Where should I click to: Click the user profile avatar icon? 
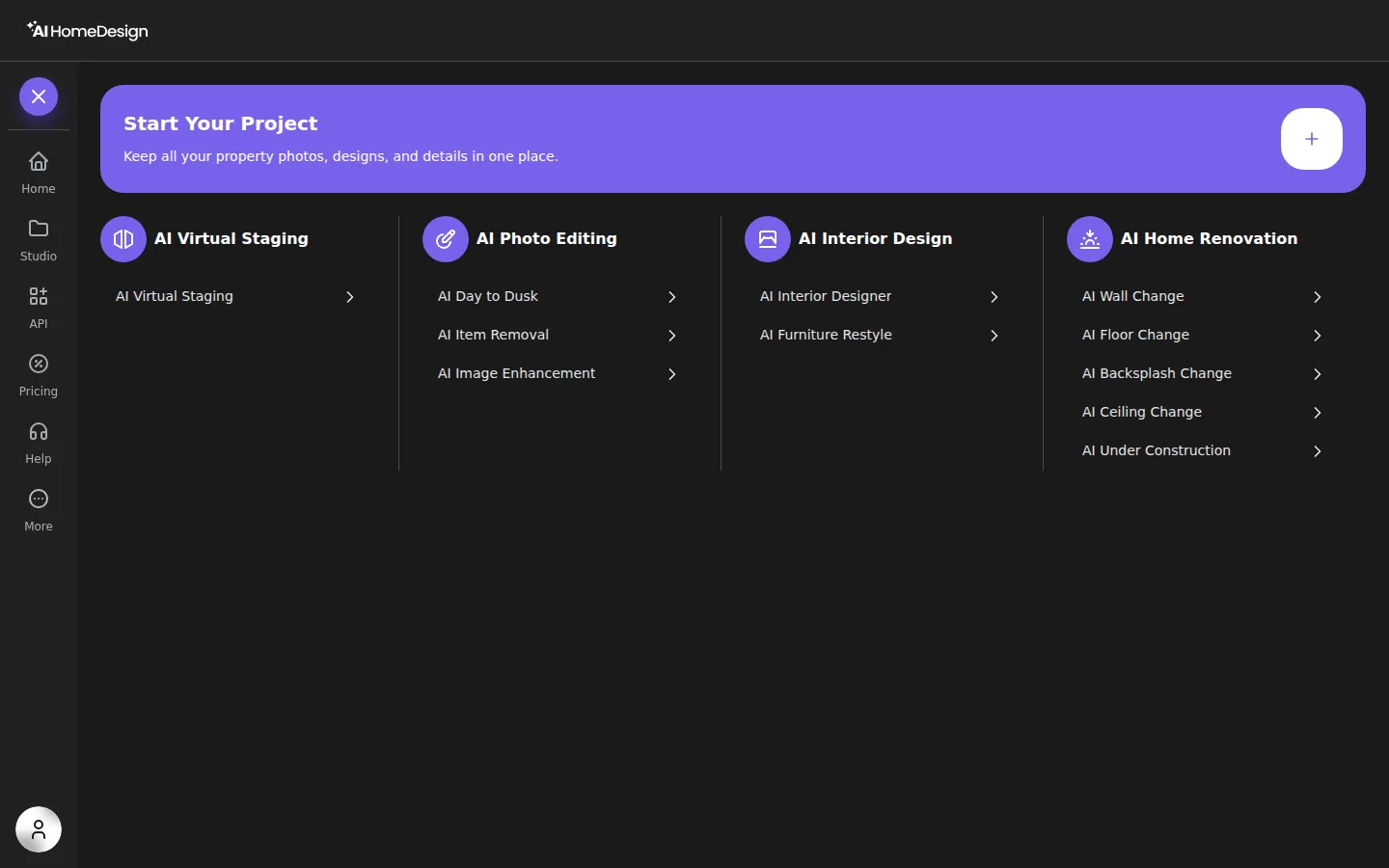pos(39,829)
